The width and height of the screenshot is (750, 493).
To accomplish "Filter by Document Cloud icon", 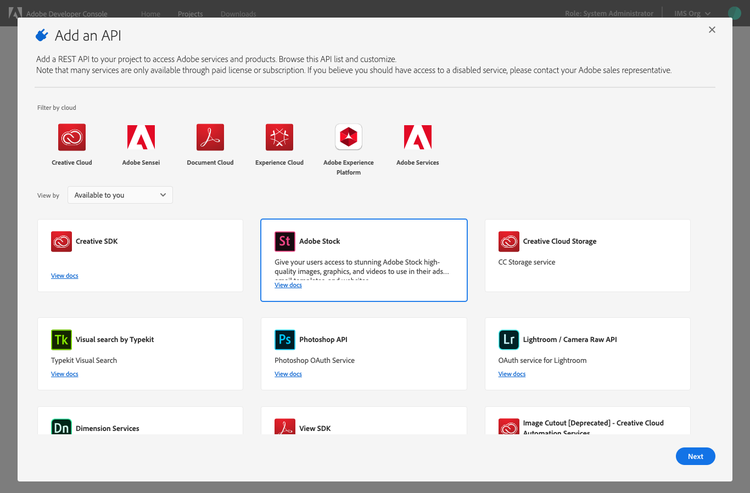I will click(x=210, y=137).
